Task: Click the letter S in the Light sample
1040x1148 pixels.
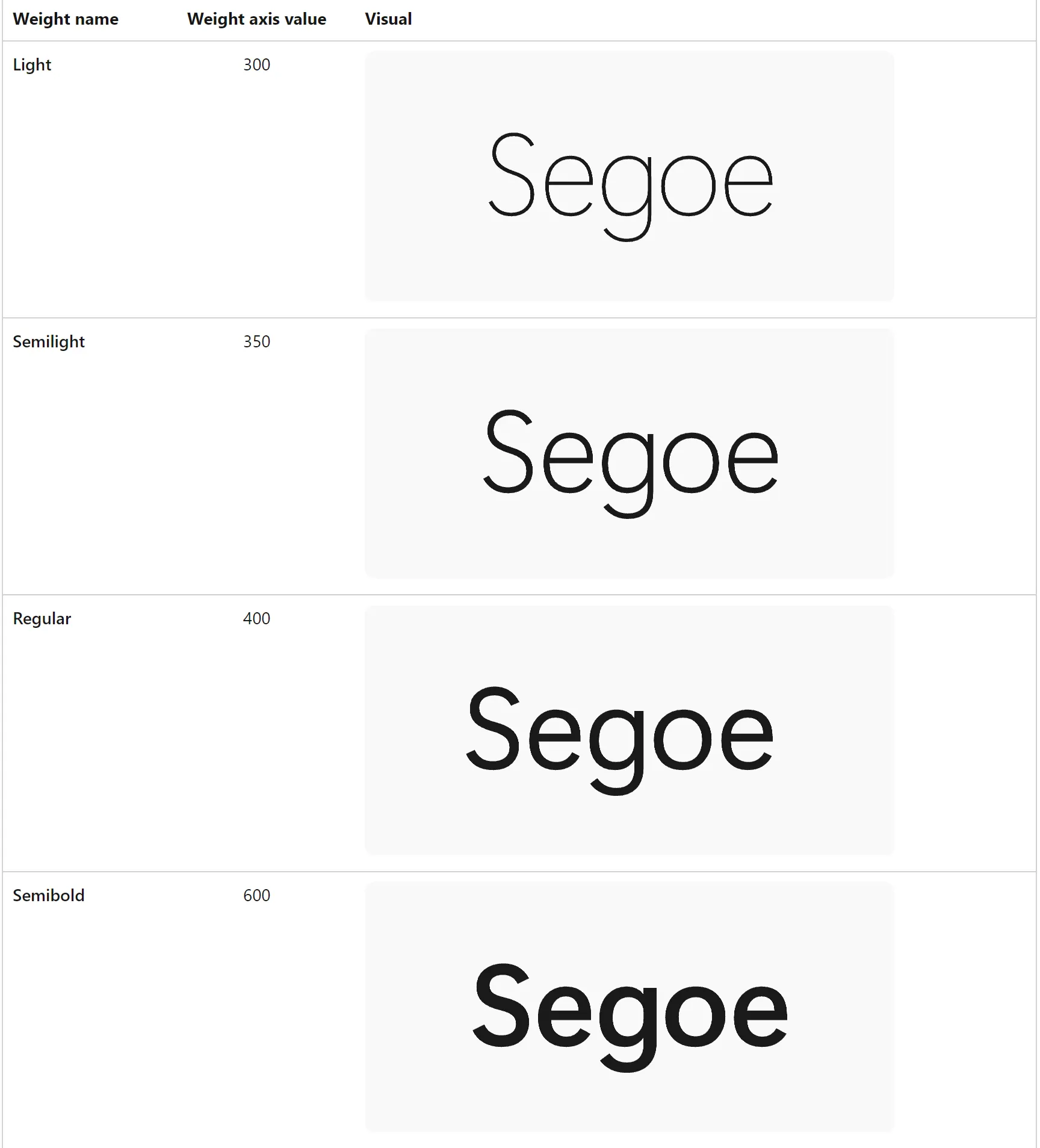Action: pyautogui.click(x=512, y=175)
